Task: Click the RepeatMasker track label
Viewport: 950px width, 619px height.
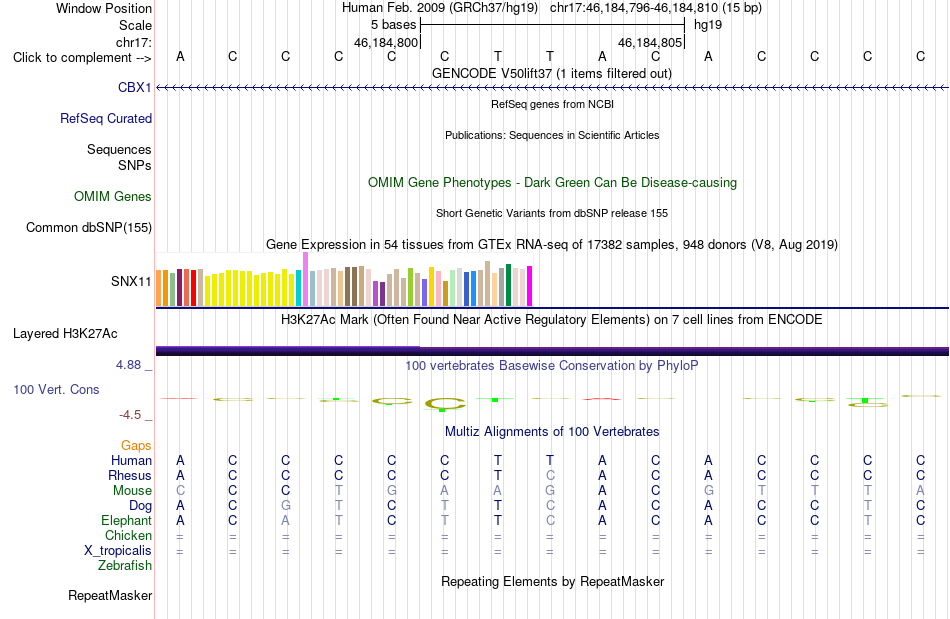Action: 110,595
